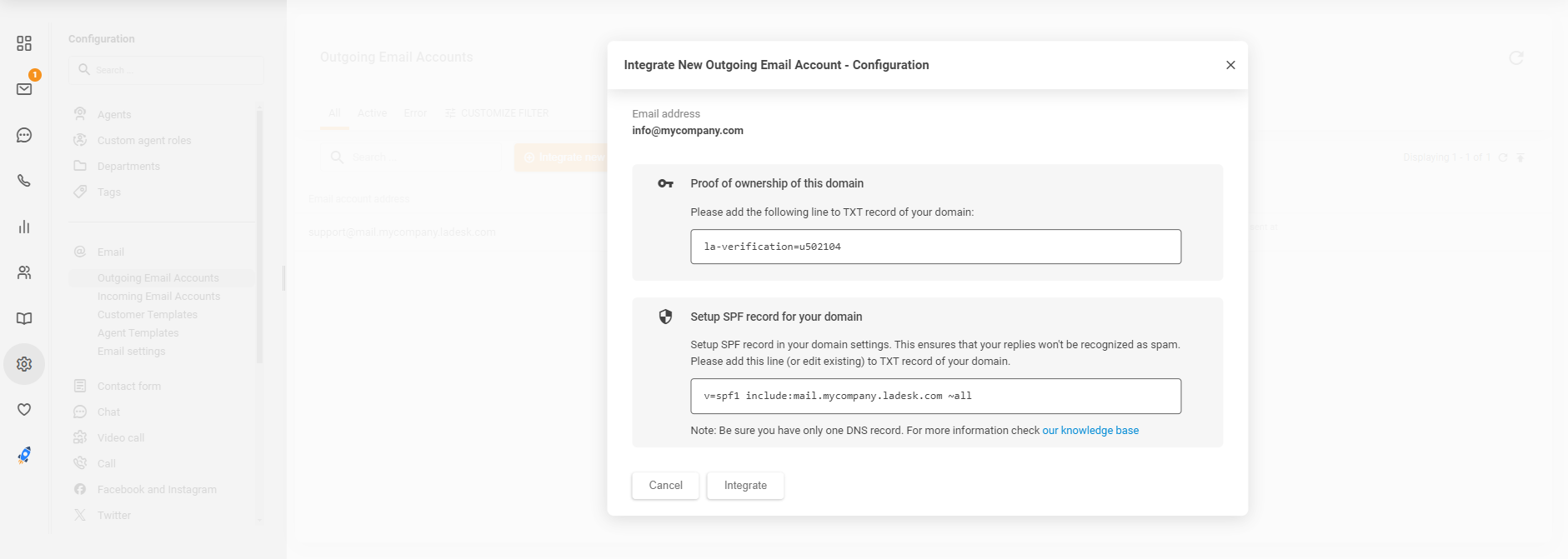1568x559 pixels.
Task: Follow the 'our knowledge base' link
Action: (x=1090, y=431)
